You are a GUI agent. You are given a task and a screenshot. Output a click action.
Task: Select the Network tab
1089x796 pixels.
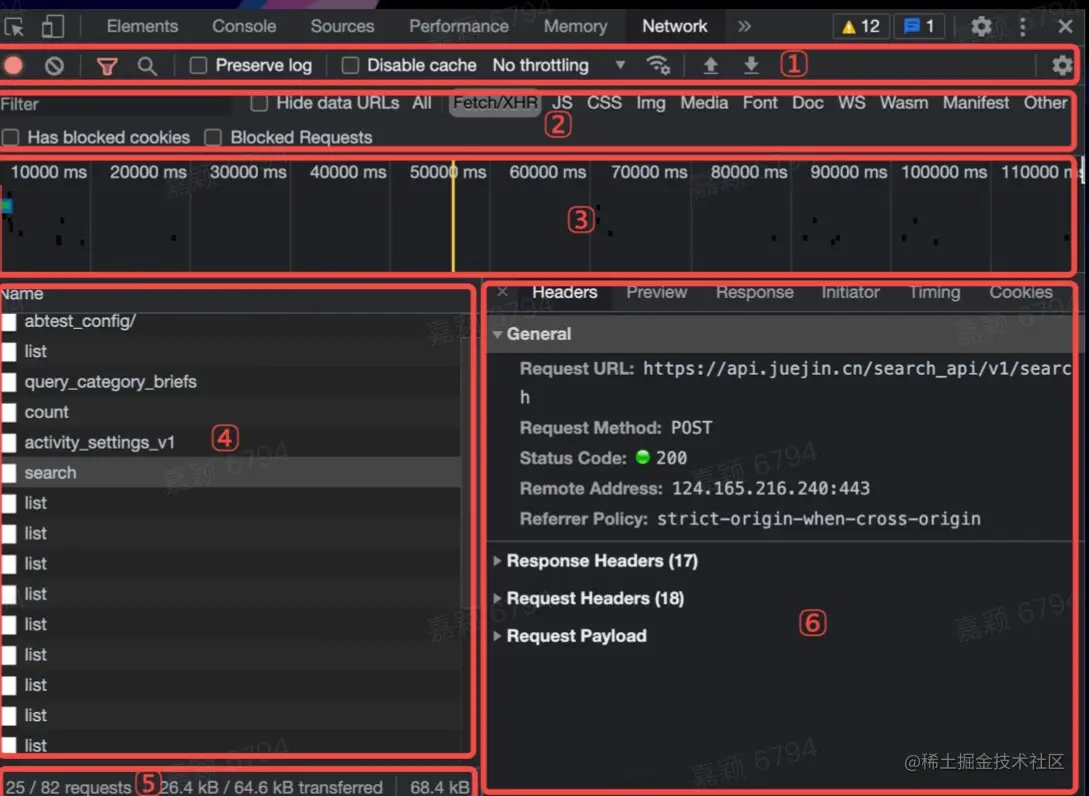[674, 26]
